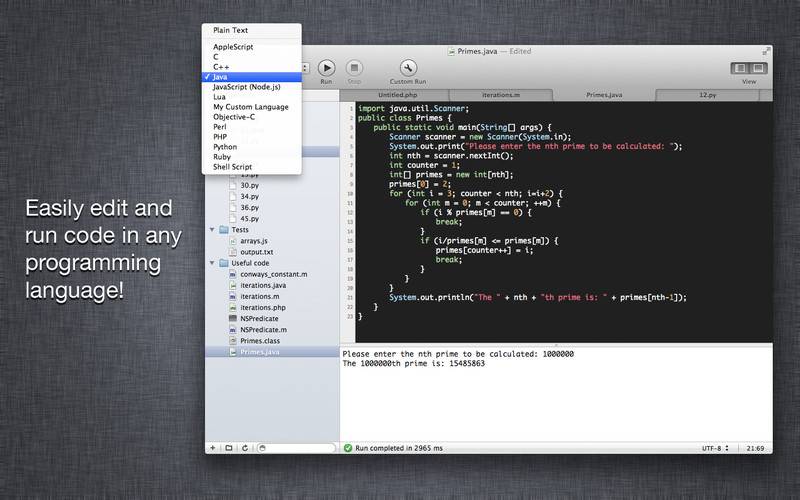Enter full screen using top-right arrows icon
This screenshot has height=500, width=800.
(766, 49)
